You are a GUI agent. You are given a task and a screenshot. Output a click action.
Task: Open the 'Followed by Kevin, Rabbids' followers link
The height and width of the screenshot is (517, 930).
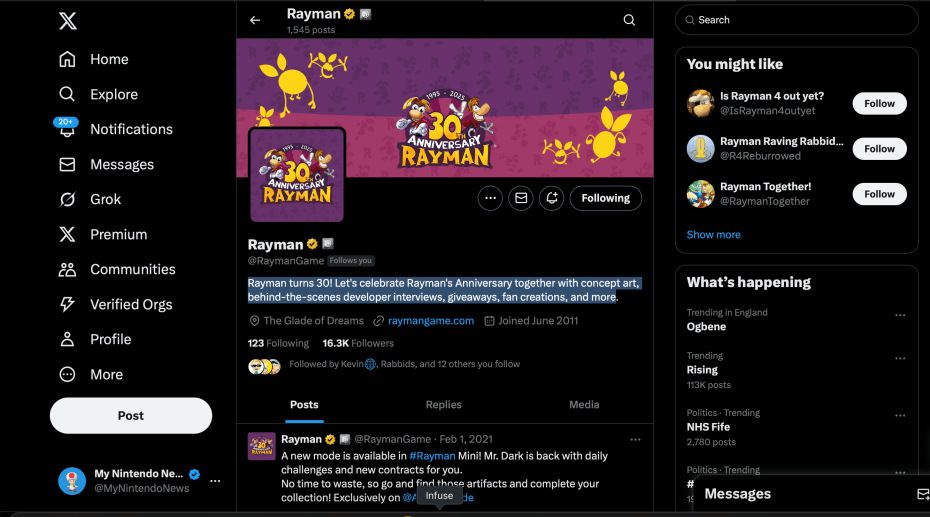[x=405, y=364]
